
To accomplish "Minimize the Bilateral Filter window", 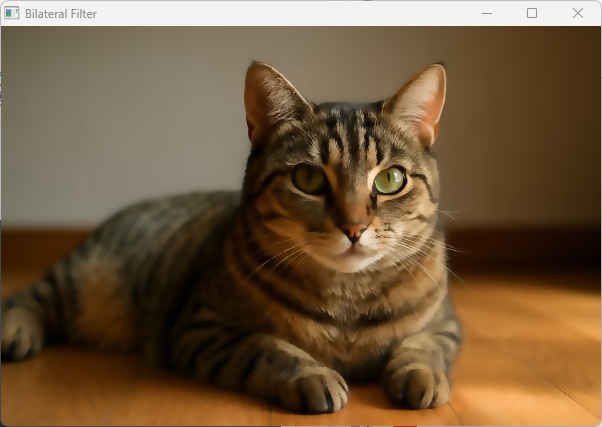I will (x=487, y=13).
